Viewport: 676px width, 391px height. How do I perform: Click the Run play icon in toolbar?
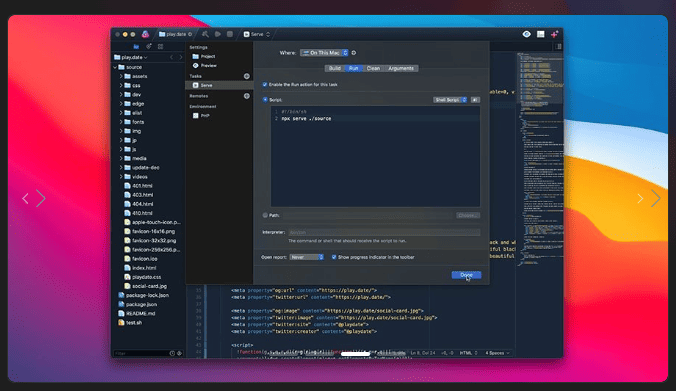(218, 34)
